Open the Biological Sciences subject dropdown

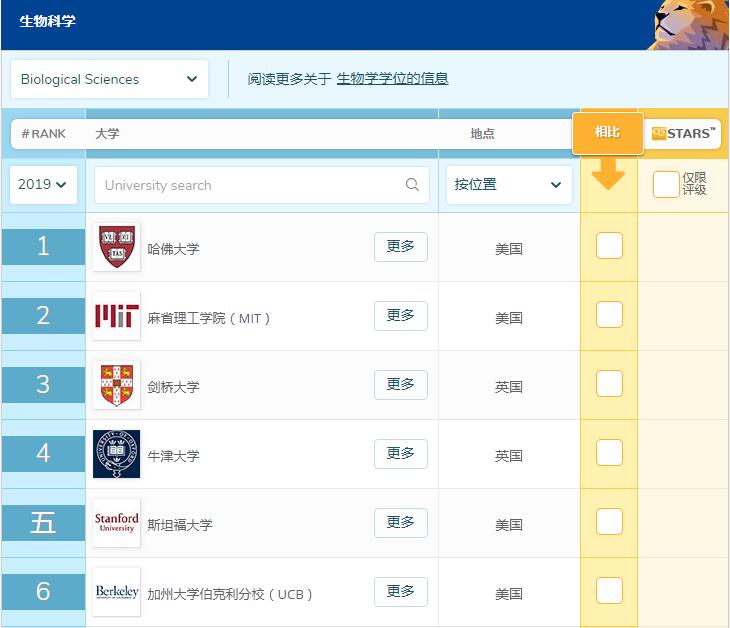tap(109, 79)
